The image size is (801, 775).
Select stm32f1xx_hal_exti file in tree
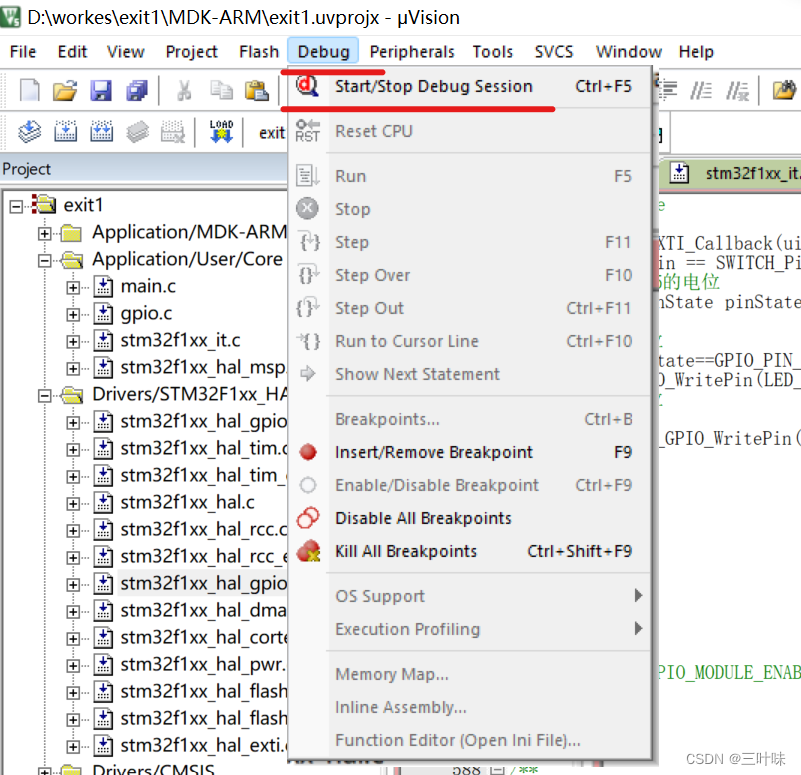[203, 746]
